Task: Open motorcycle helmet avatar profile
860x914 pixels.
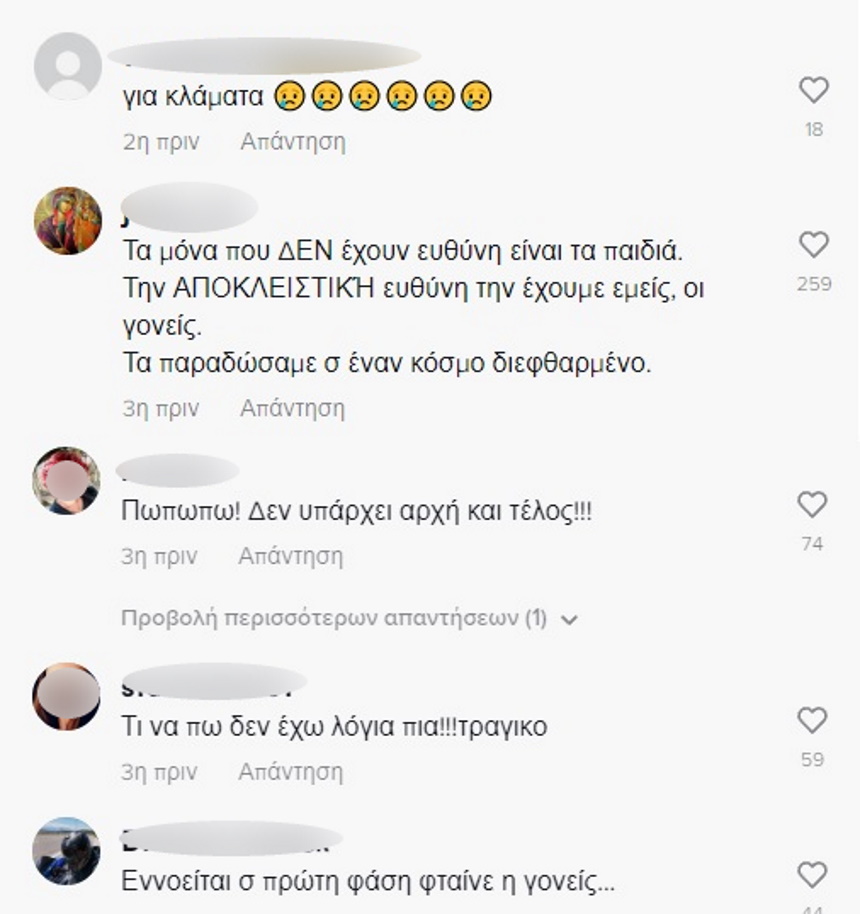Action: coord(66,850)
